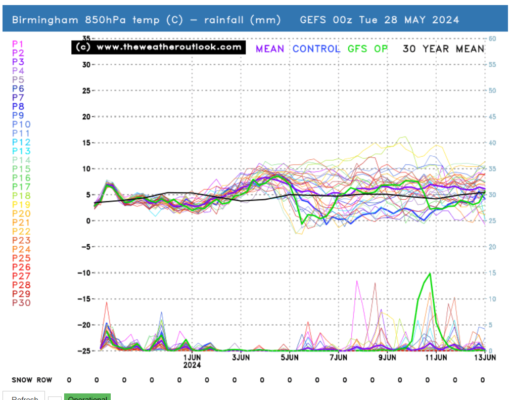Click the green GFS OP legend label

click(x=368, y=49)
